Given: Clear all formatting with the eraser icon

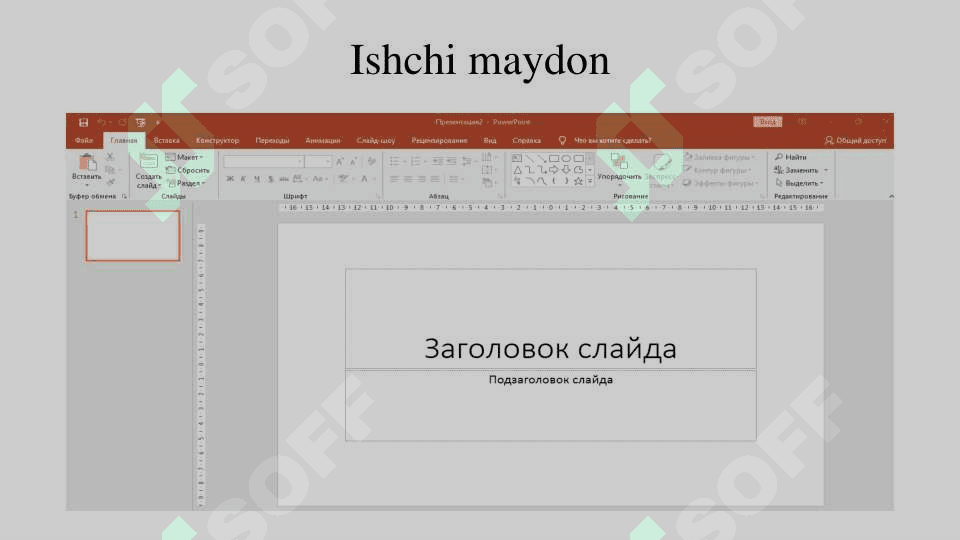Looking at the screenshot, I should click(x=371, y=161).
